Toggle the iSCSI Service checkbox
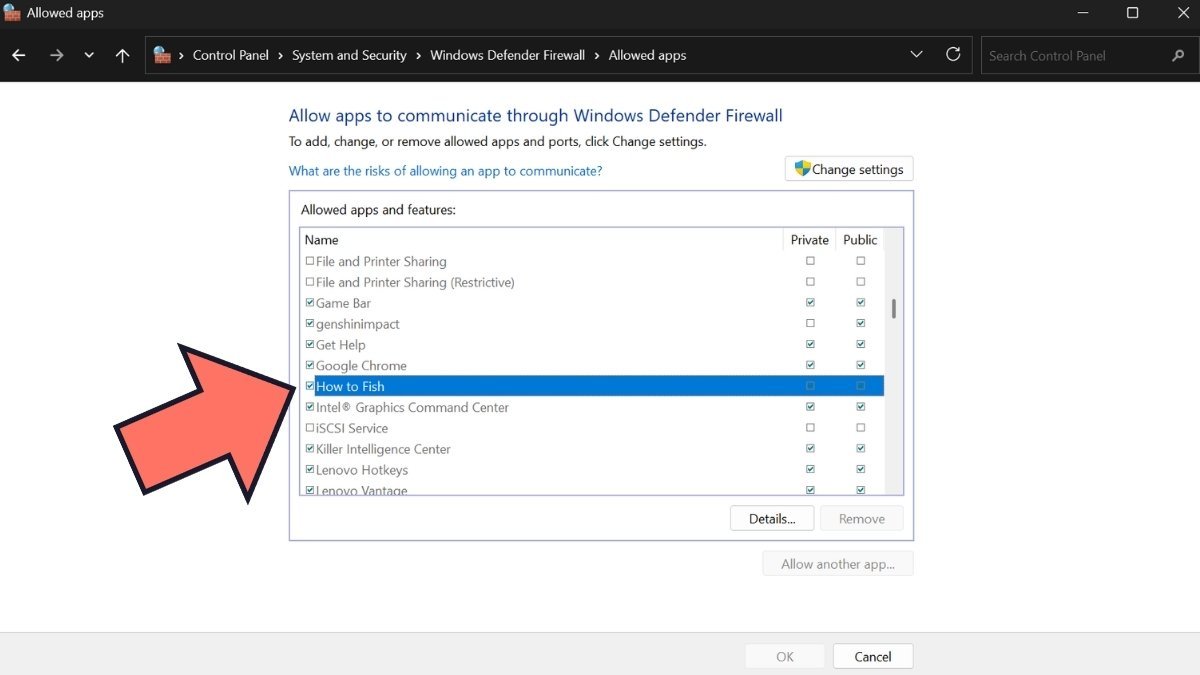Screen dimensions: 1200x675 pyautogui.click(x=310, y=428)
